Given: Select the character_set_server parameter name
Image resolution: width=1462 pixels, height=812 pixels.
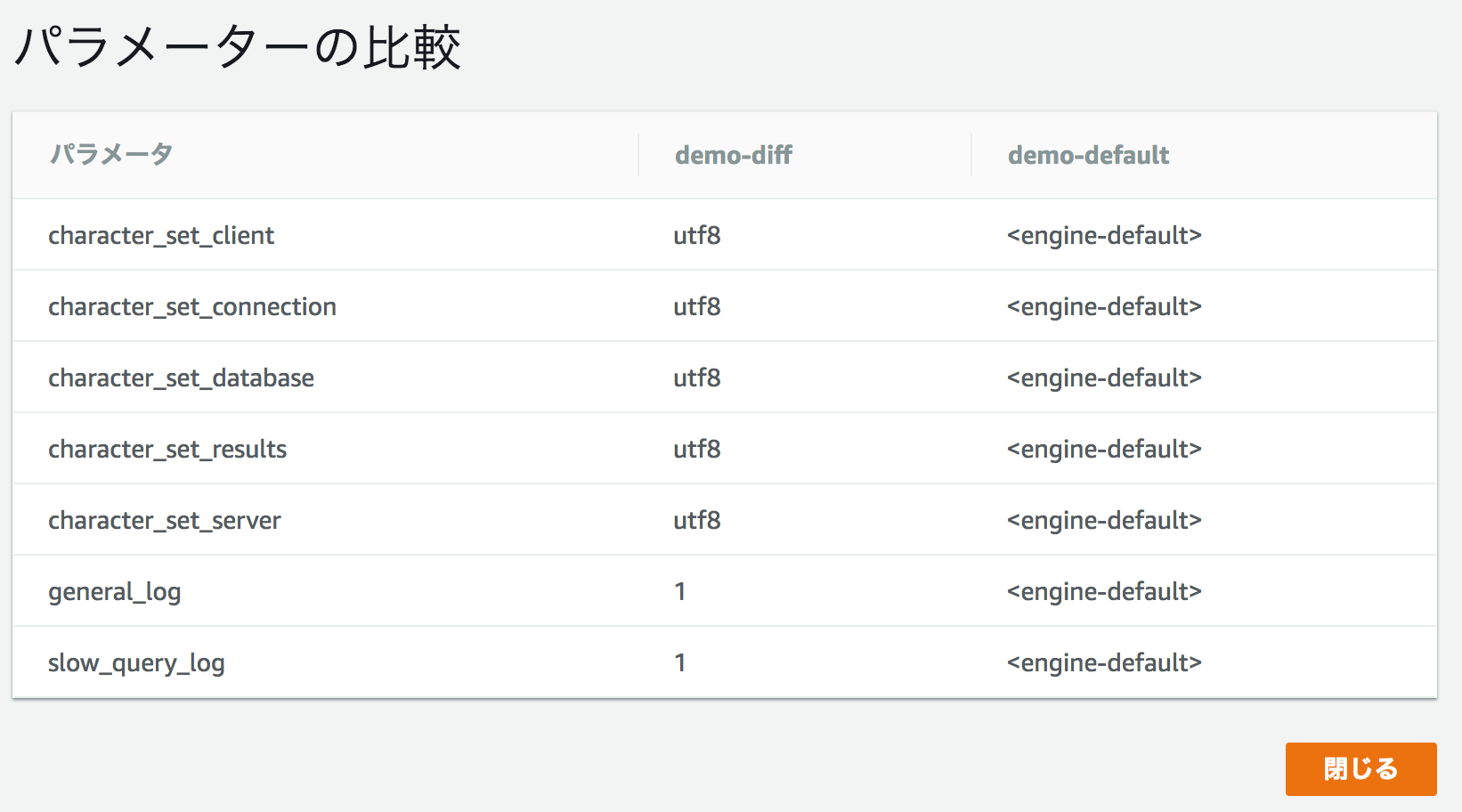Looking at the screenshot, I should [x=165, y=520].
